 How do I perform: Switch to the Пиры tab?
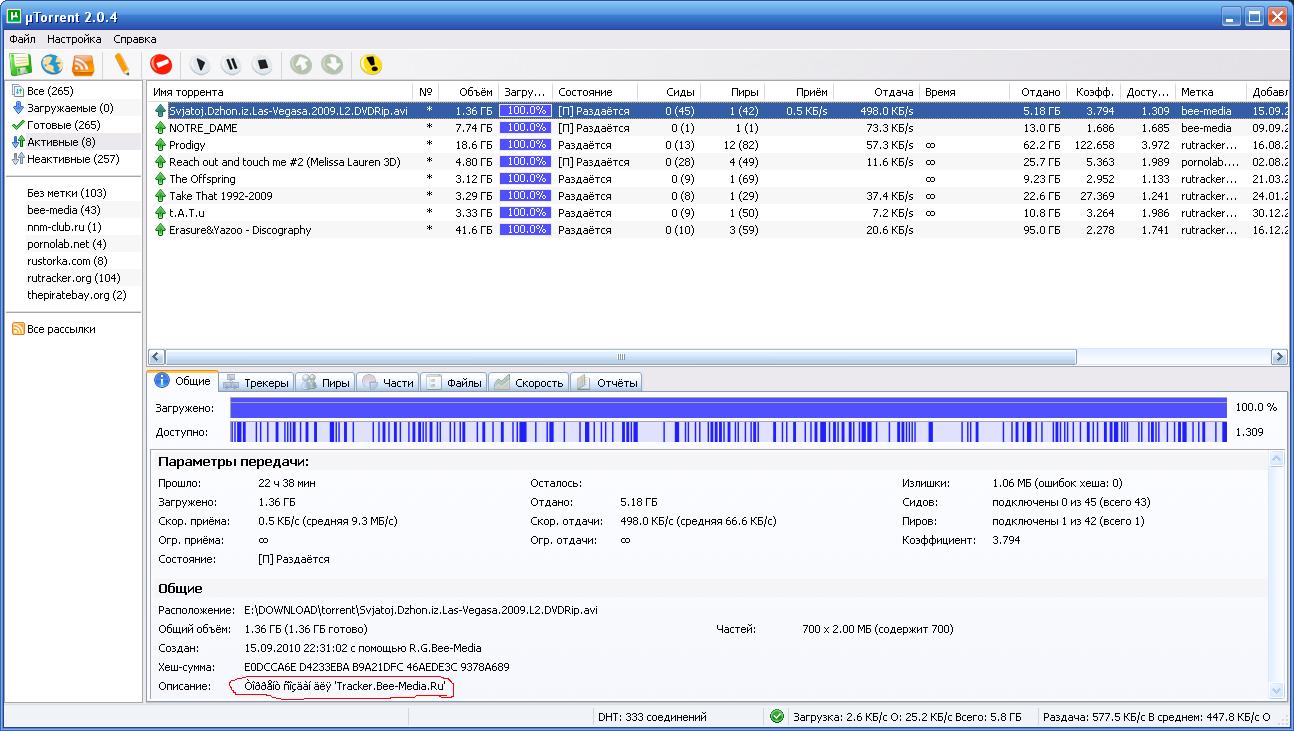[326, 383]
